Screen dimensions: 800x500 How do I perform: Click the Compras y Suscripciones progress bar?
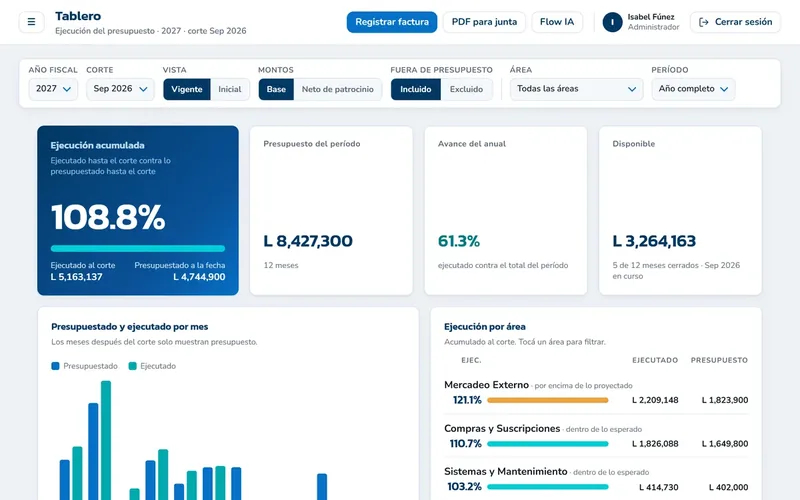coord(547,444)
